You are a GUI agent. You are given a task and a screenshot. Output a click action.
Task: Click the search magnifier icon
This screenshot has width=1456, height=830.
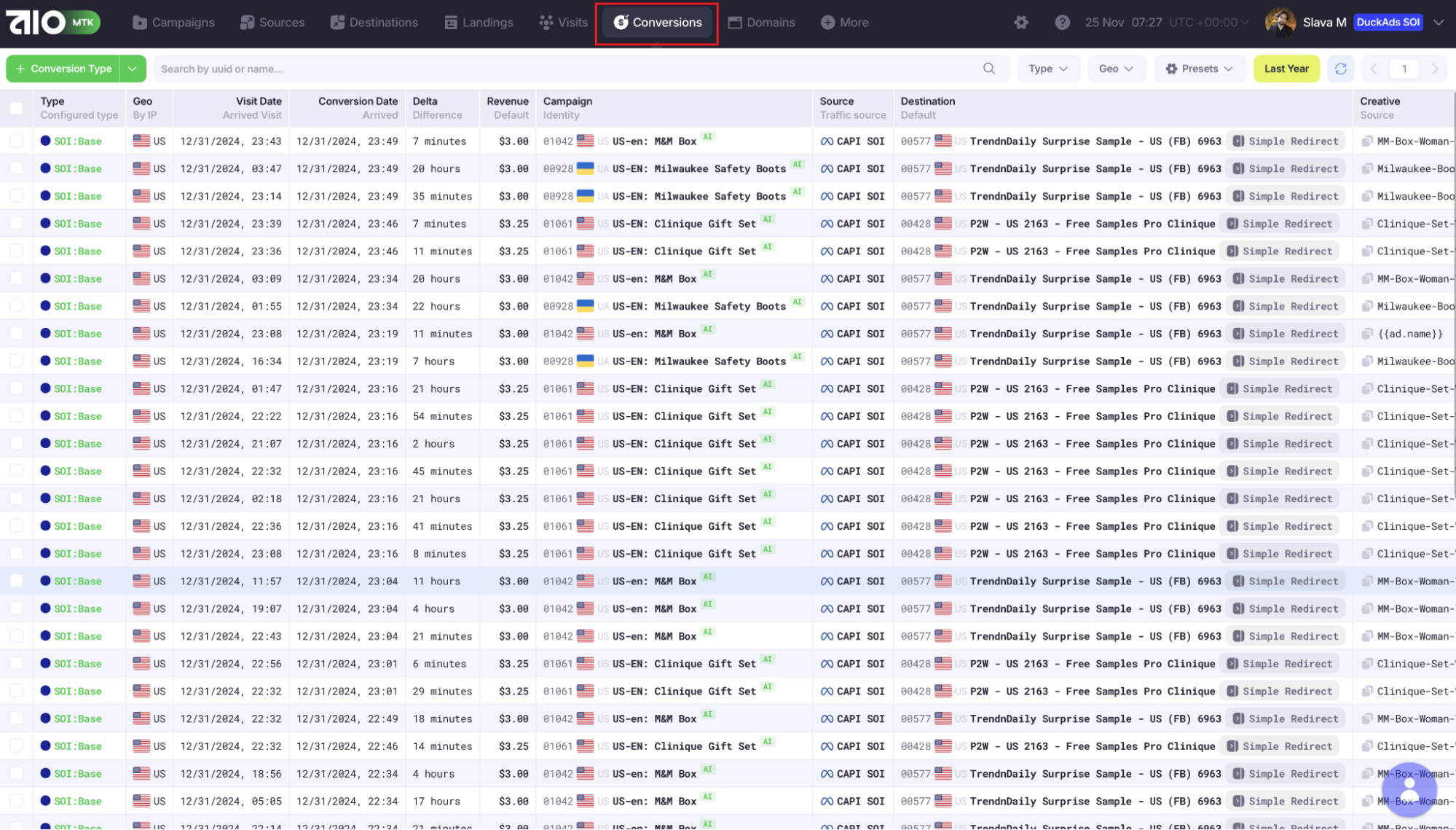pyautogui.click(x=988, y=68)
